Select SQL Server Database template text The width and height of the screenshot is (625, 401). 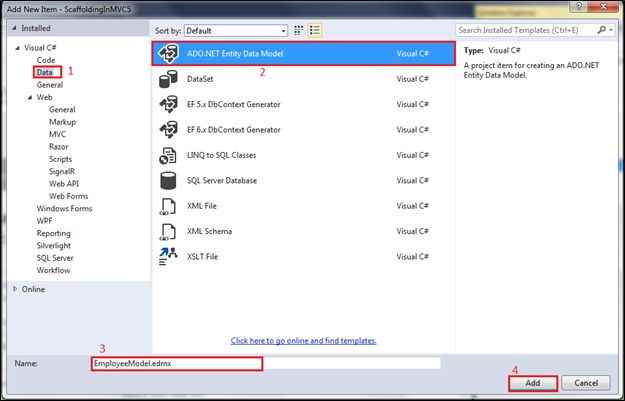pyautogui.click(x=222, y=181)
